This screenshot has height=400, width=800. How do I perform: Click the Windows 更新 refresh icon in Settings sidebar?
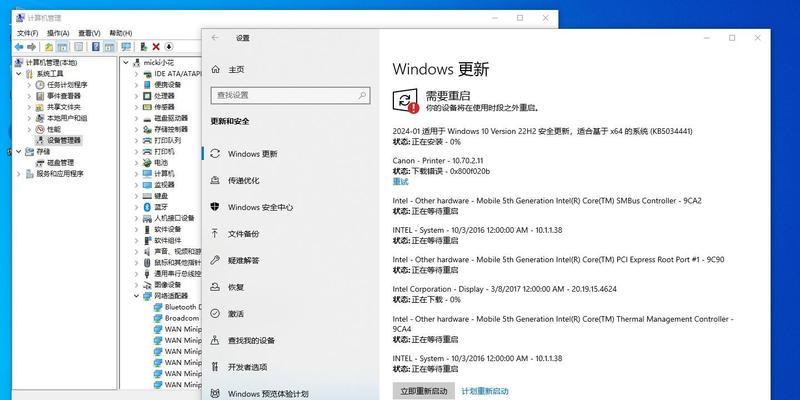215,154
